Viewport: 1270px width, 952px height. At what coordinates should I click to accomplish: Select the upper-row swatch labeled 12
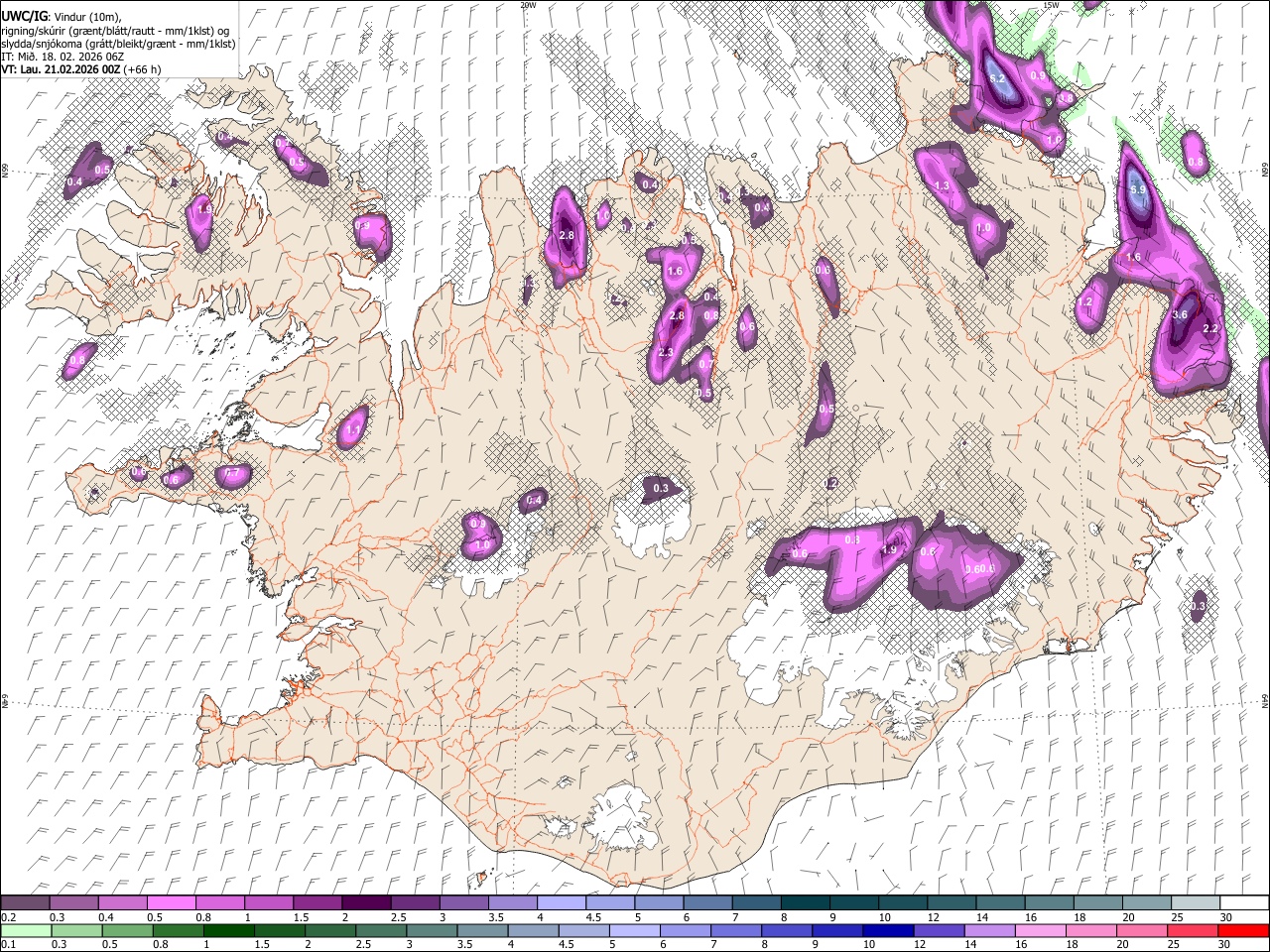click(x=952, y=902)
